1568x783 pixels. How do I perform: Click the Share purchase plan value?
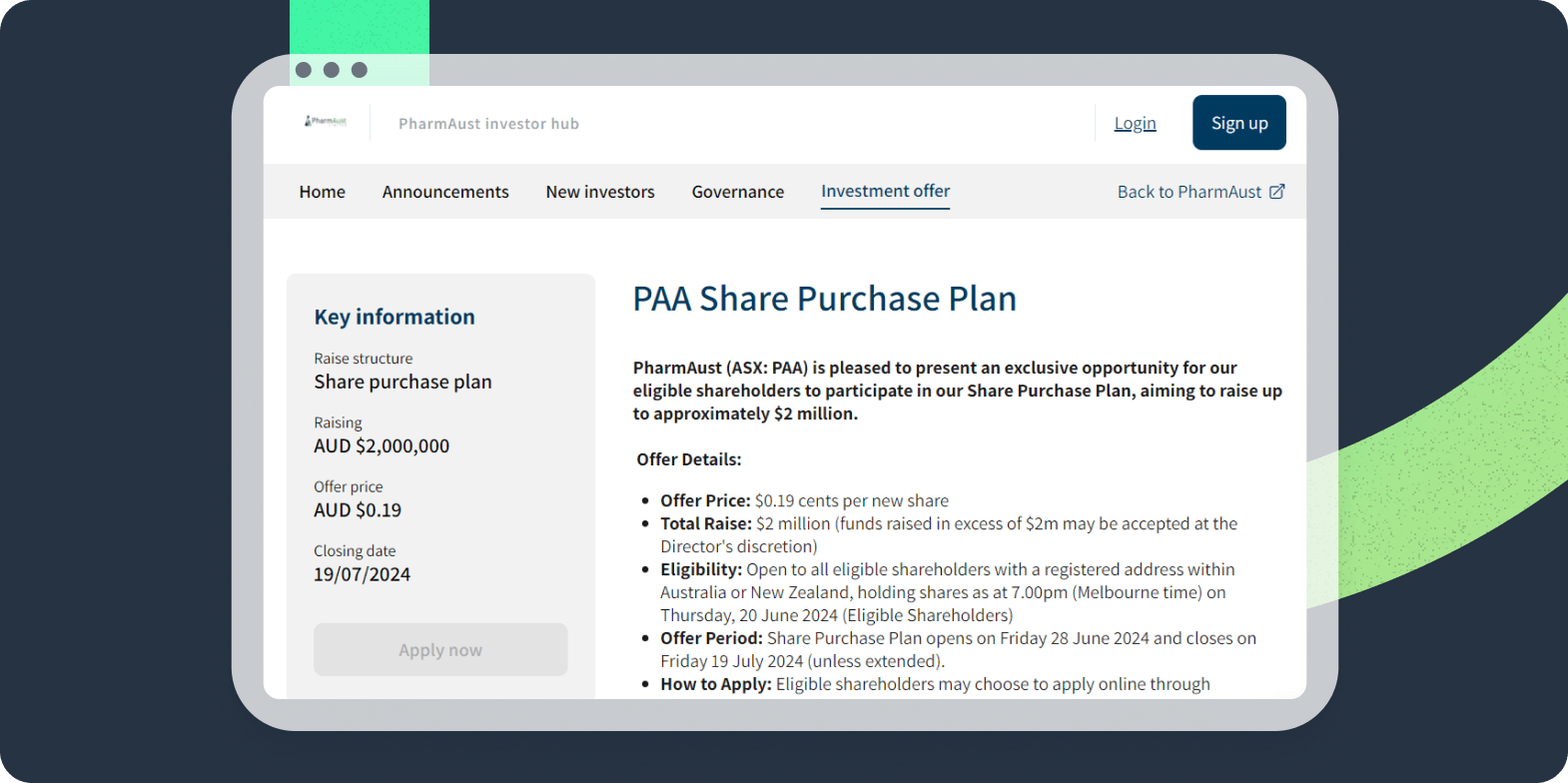coord(402,382)
